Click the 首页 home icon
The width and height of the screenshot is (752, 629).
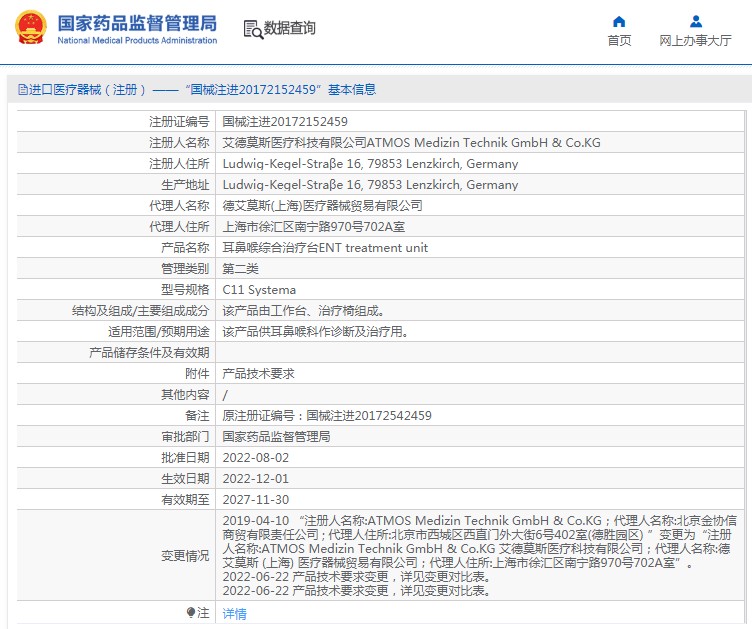(x=619, y=22)
